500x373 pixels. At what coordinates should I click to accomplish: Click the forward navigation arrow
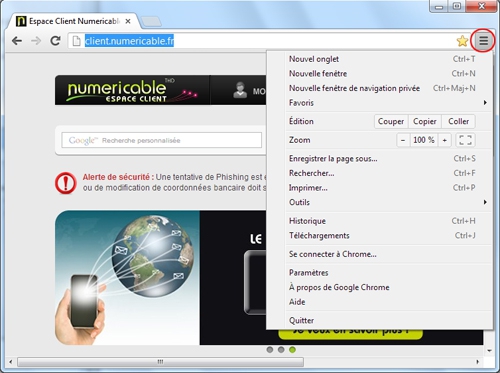pos(36,41)
